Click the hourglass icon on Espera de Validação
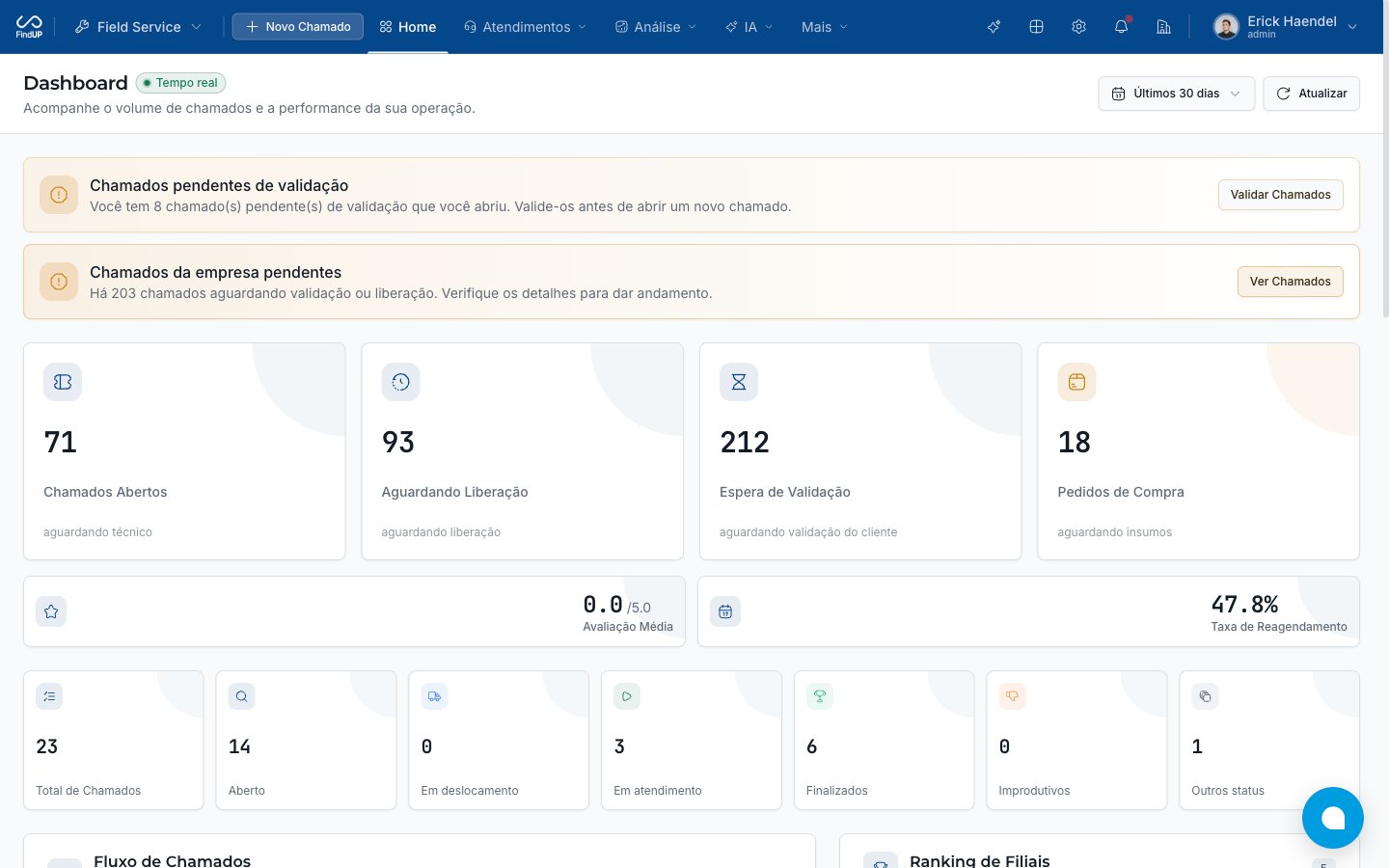This screenshot has height=868, width=1389. (x=739, y=382)
